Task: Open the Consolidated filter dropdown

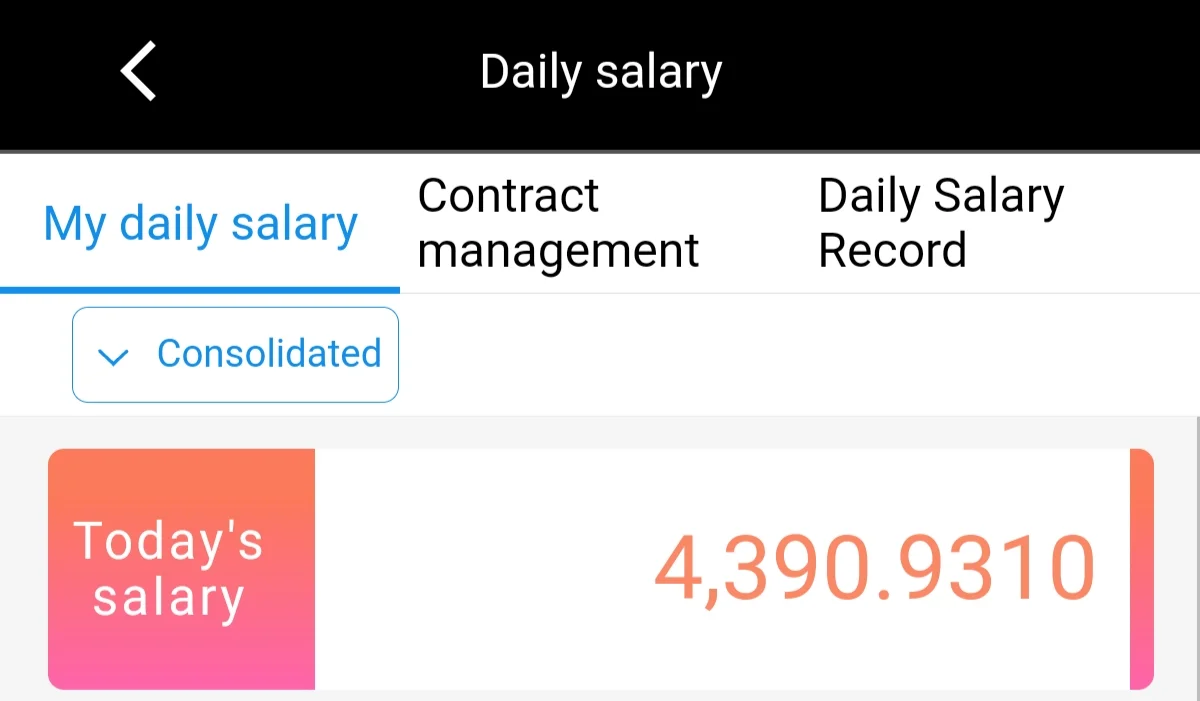Action: 235,355
